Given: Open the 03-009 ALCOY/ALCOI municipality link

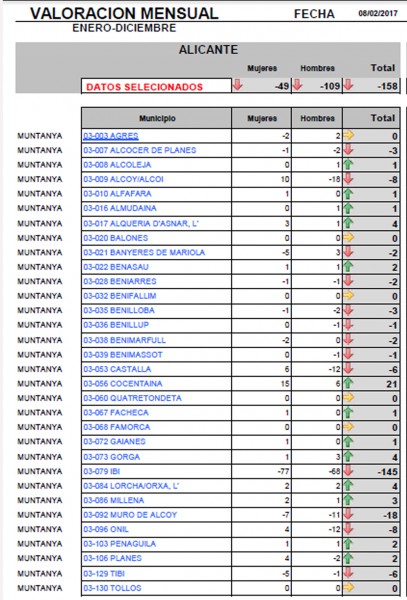Looking at the screenshot, I should (123, 179).
